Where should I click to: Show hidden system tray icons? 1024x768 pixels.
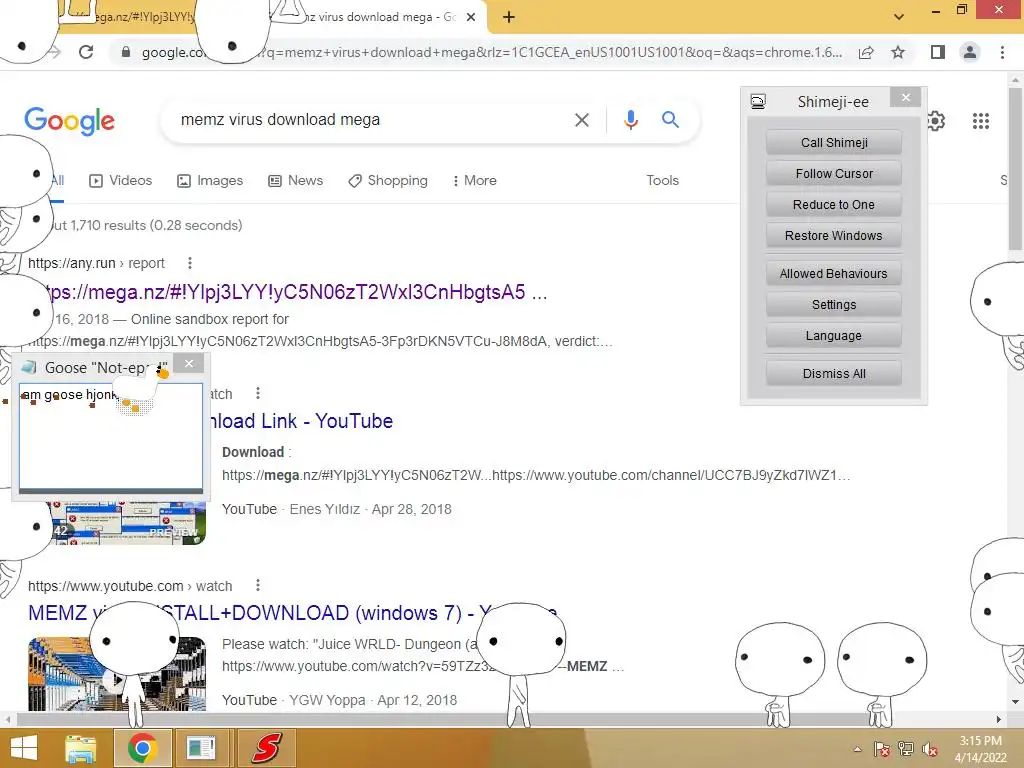click(857, 749)
